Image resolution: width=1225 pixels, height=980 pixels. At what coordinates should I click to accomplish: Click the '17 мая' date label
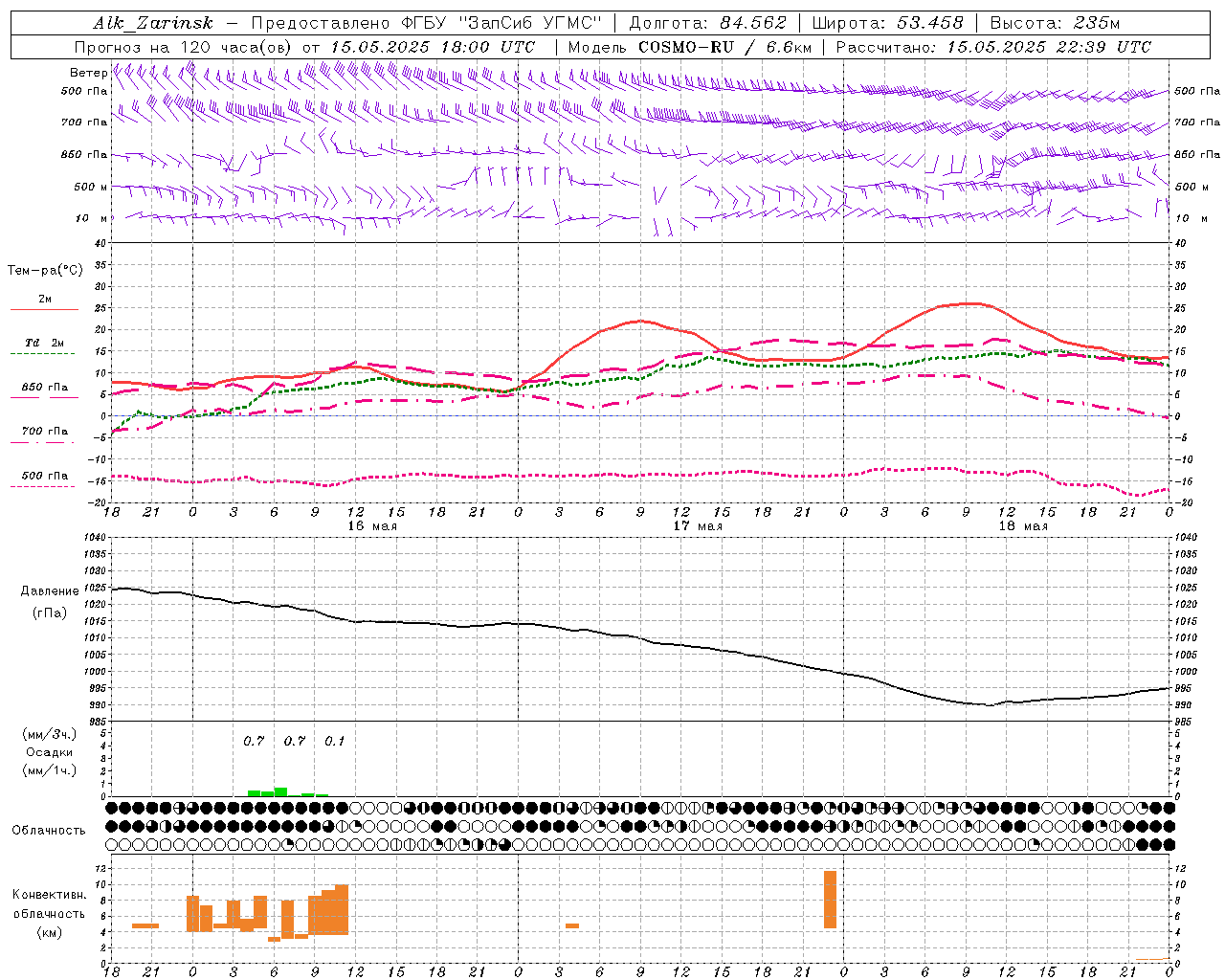pos(698,526)
